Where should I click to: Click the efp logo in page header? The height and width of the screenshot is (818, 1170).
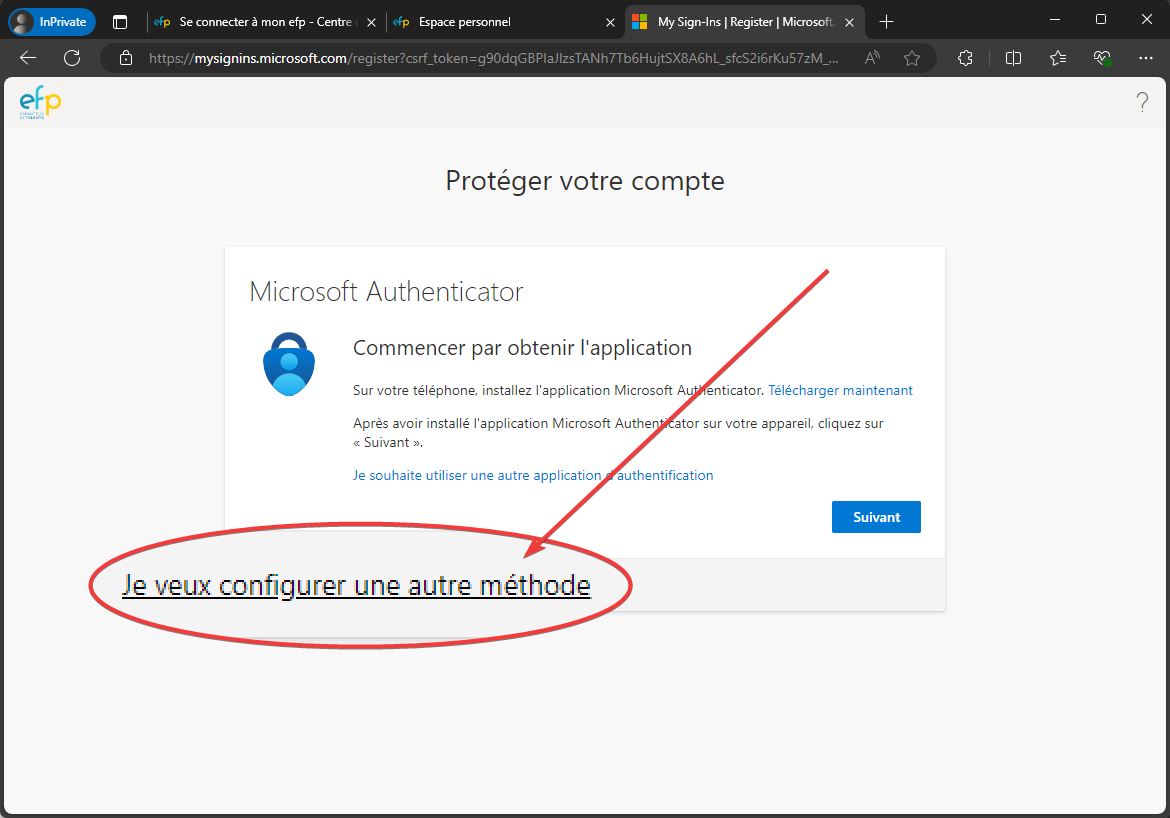pos(40,102)
